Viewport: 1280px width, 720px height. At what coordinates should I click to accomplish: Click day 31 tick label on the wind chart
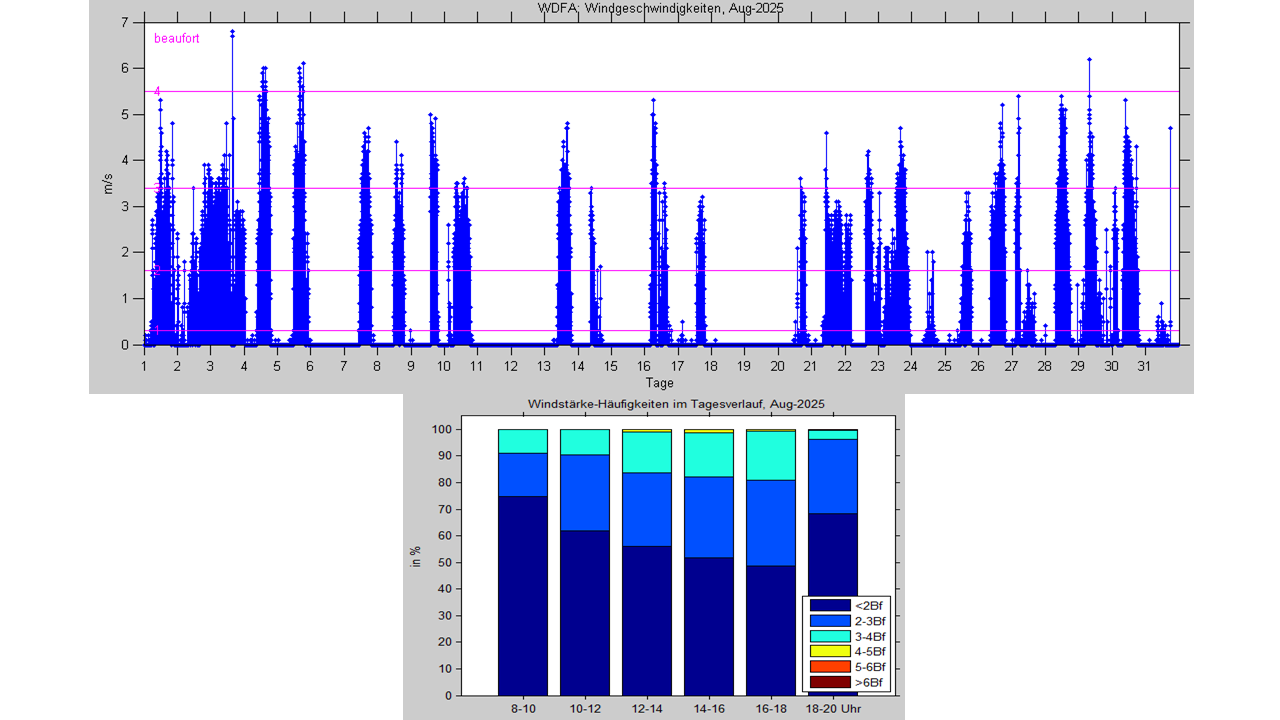coord(1145,366)
